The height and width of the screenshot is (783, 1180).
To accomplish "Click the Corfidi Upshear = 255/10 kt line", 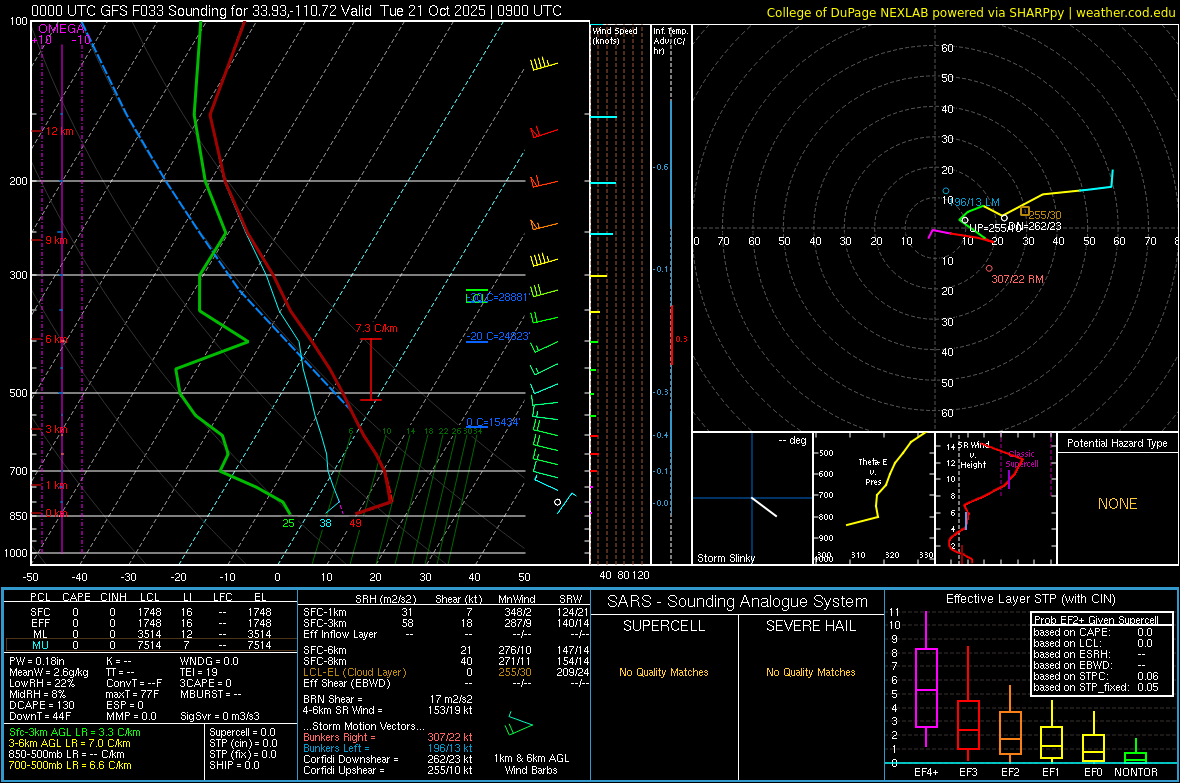I will click(x=388, y=770).
